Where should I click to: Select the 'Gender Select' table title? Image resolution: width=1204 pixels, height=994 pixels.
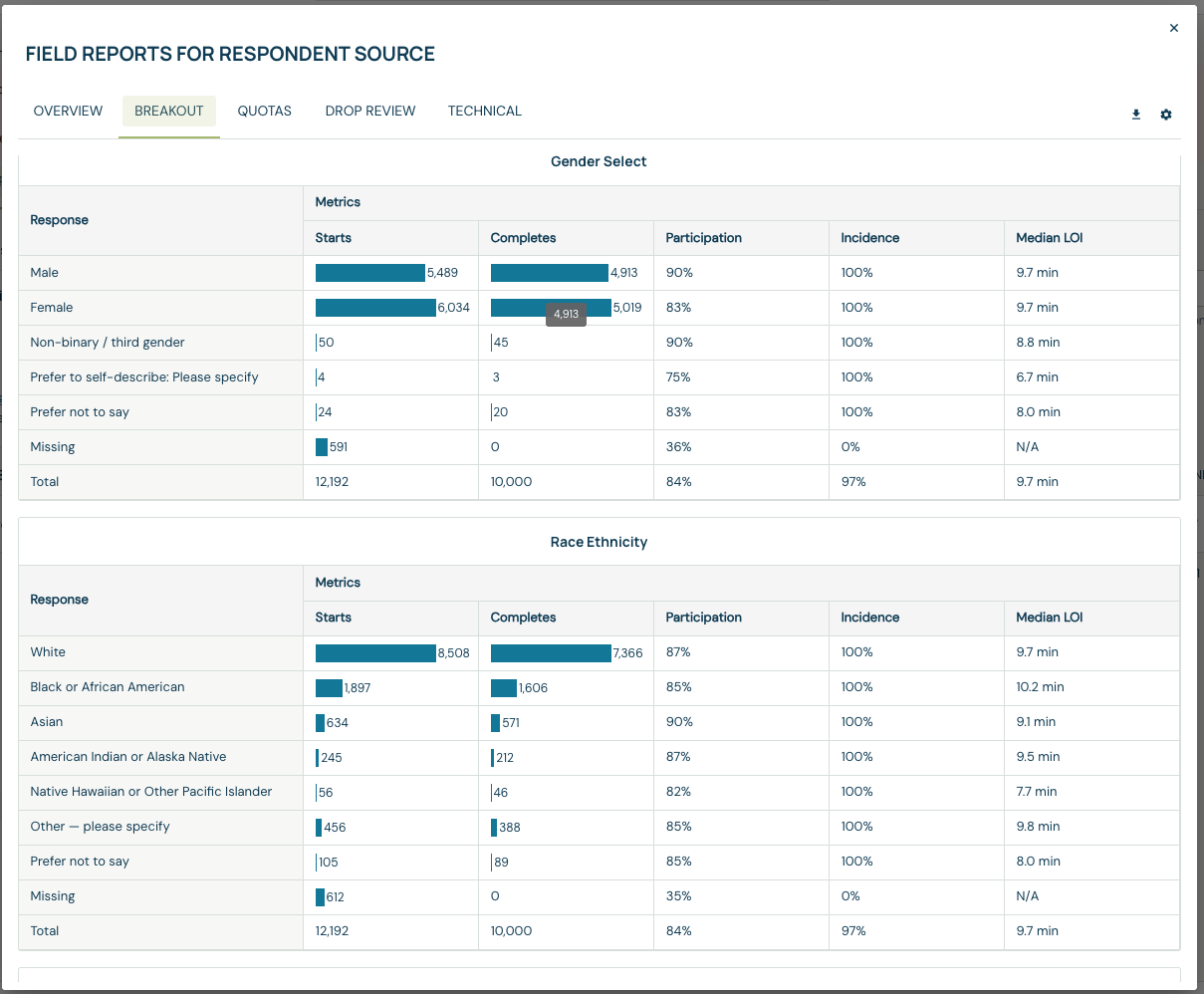(599, 161)
